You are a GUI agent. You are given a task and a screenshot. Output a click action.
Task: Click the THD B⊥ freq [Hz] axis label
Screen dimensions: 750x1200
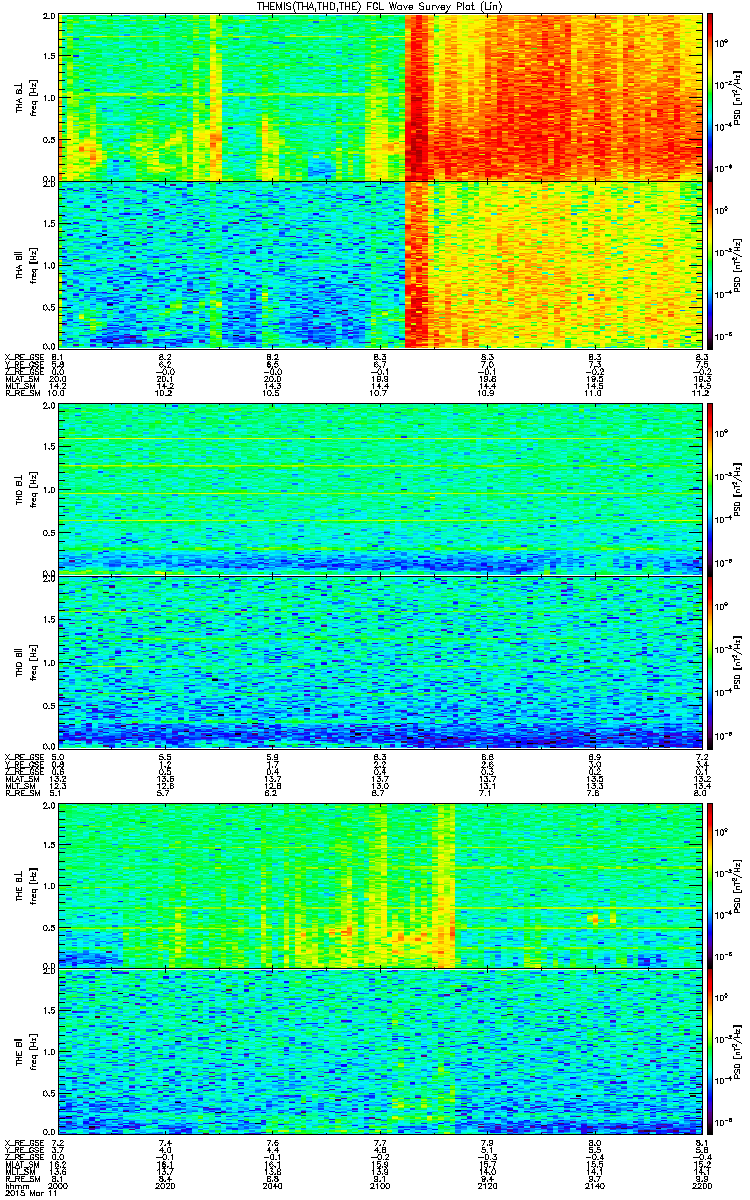click(x=34, y=488)
